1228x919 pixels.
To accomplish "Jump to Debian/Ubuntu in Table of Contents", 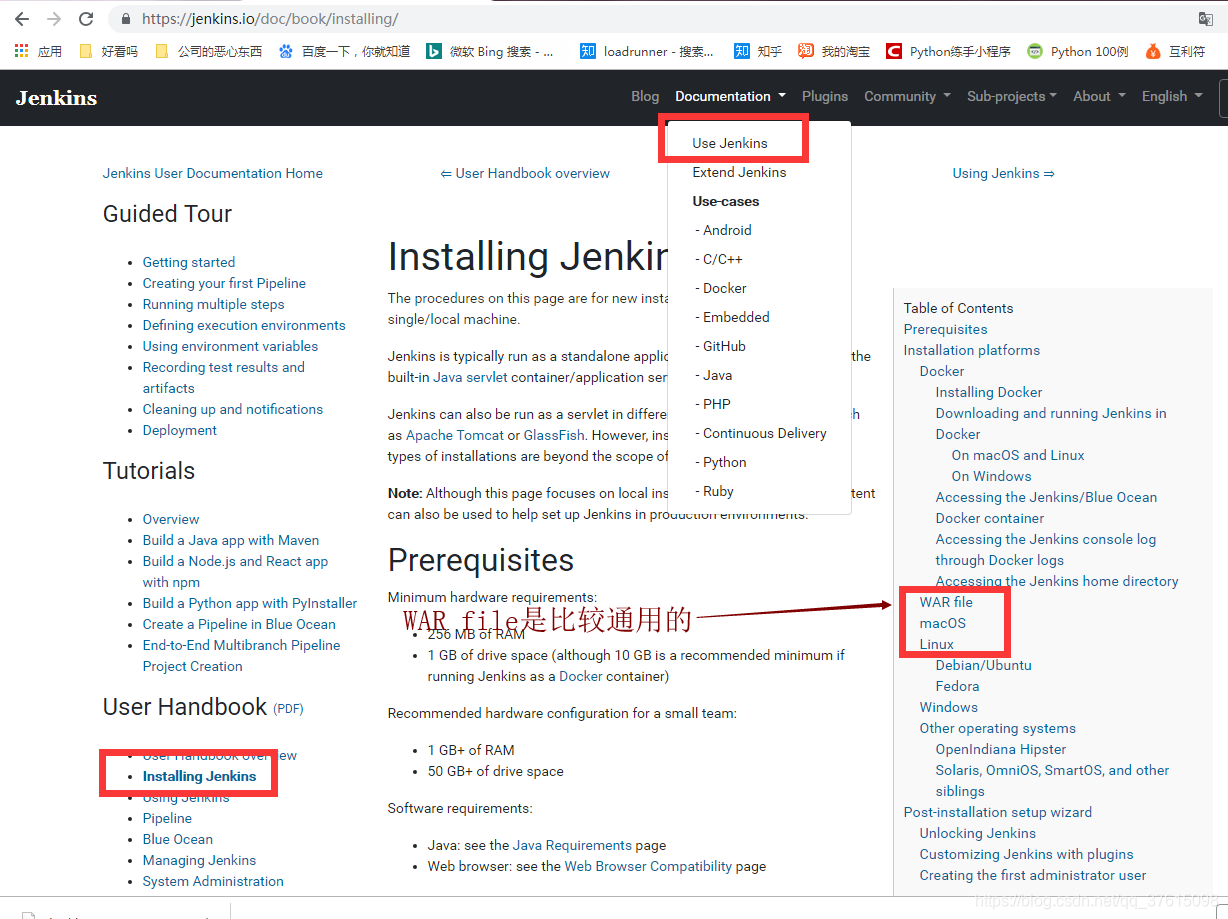I will (x=983, y=665).
